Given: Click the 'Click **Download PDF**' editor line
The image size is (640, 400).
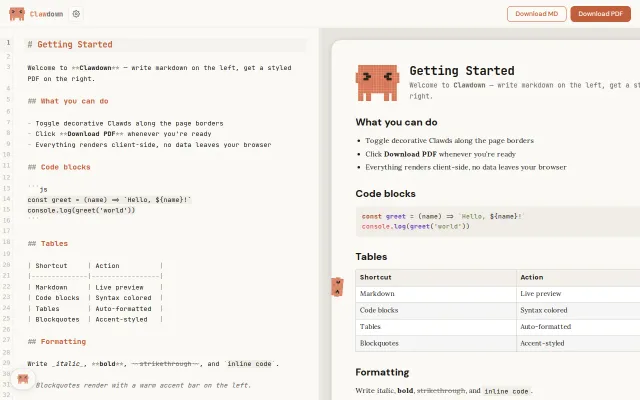Looking at the screenshot, I should click(119, 134).
